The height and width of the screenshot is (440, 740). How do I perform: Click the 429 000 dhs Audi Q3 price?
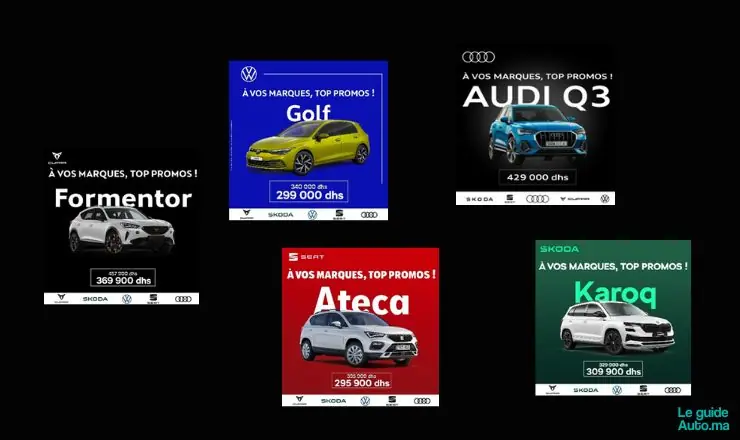(538, 178)
